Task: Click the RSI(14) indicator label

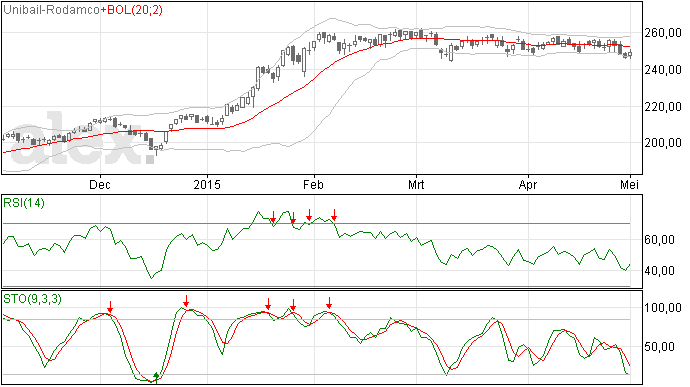Action: click(24, 203)
